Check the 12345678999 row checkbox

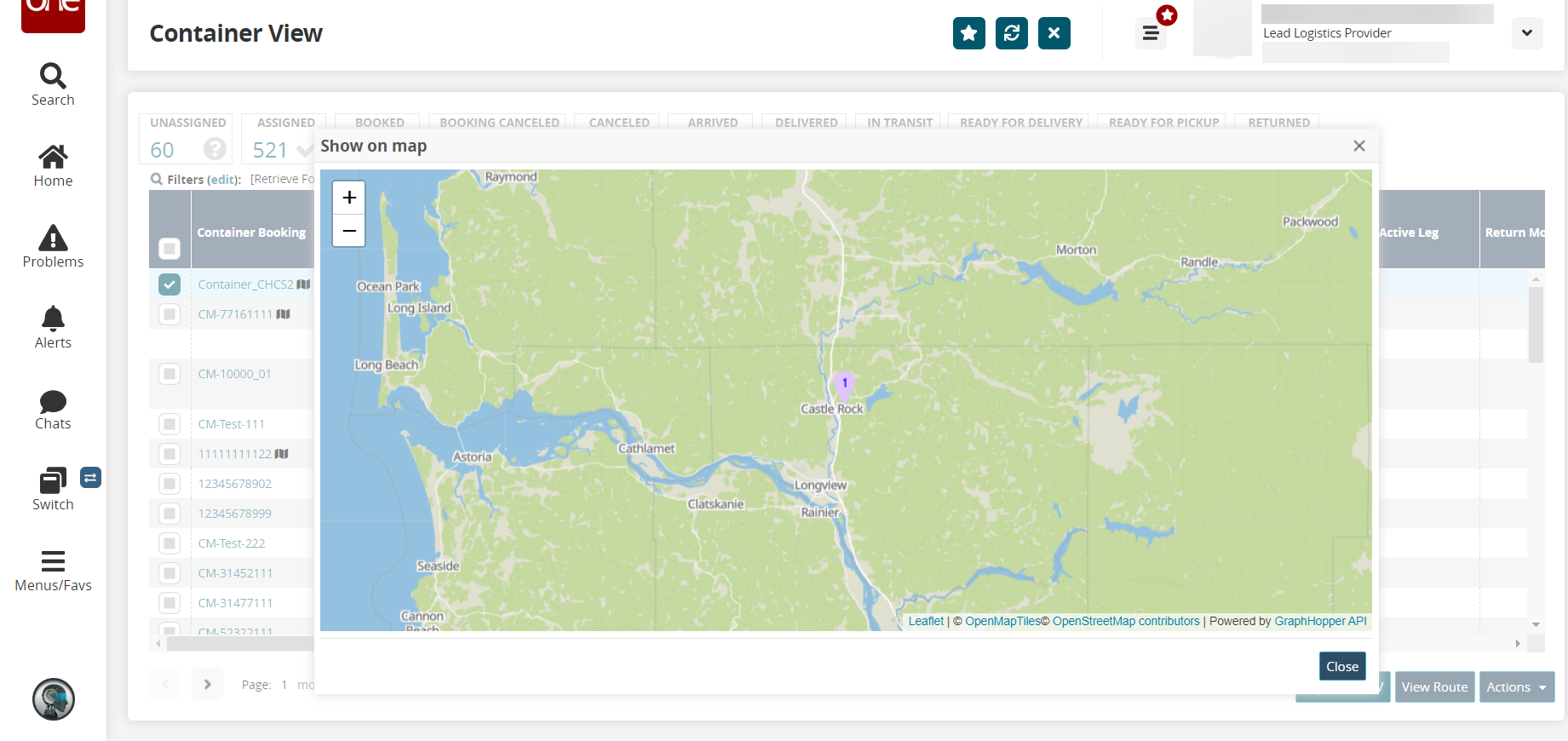coord(169,514)
